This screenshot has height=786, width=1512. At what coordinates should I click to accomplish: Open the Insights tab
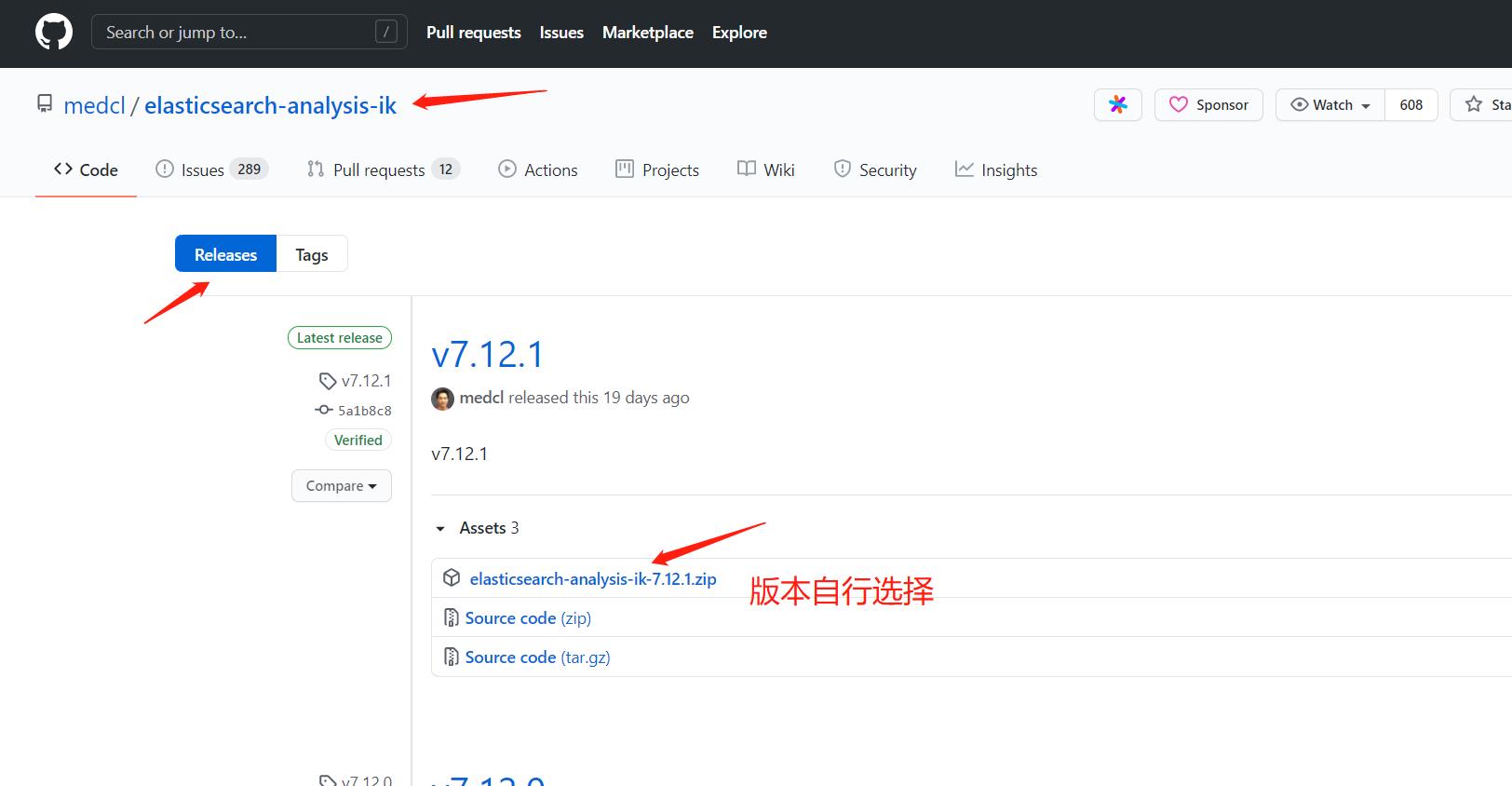pyautogui.click(x=995, y=169)
